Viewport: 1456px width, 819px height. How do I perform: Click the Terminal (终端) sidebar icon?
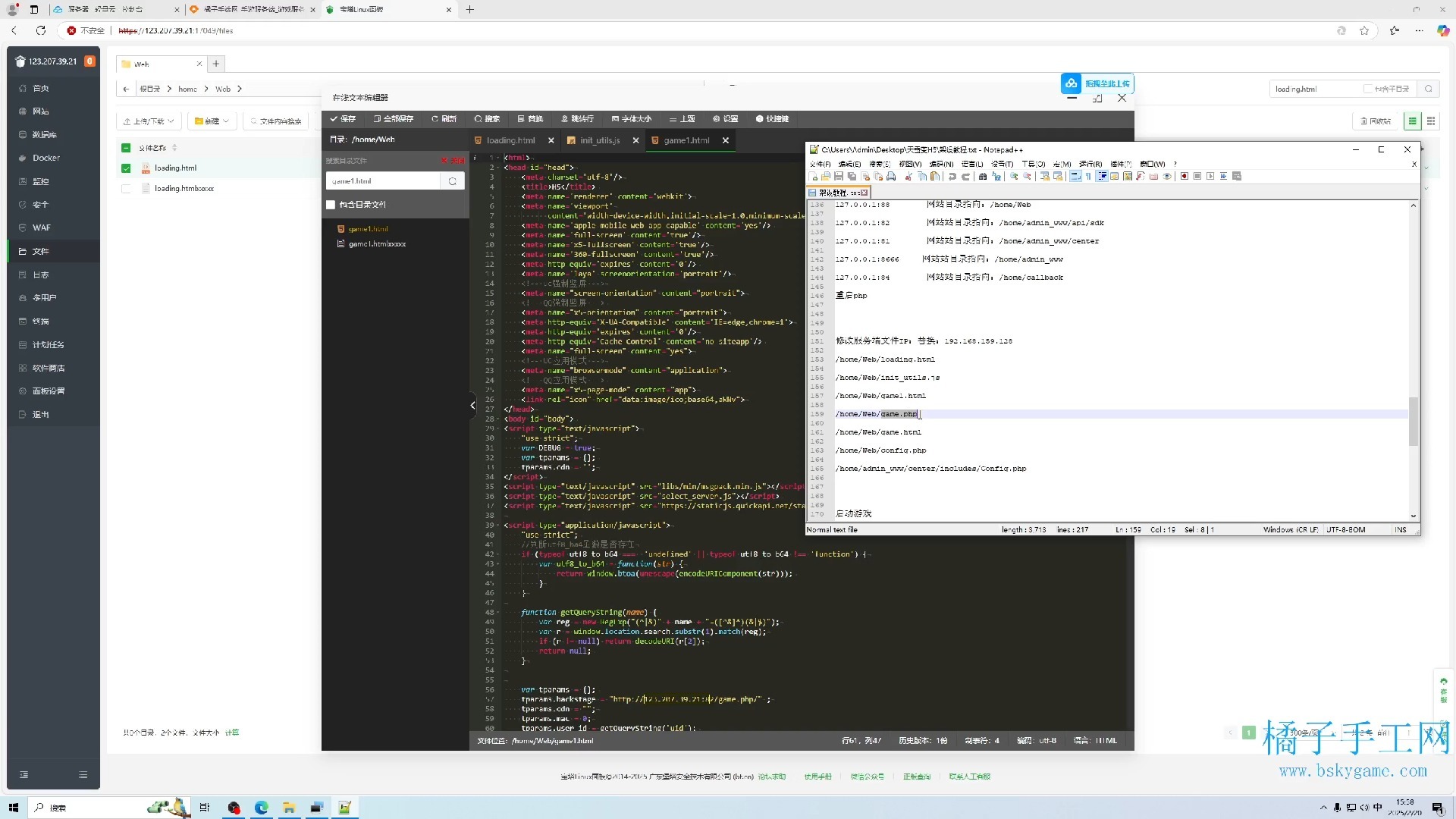click(23, 322)
